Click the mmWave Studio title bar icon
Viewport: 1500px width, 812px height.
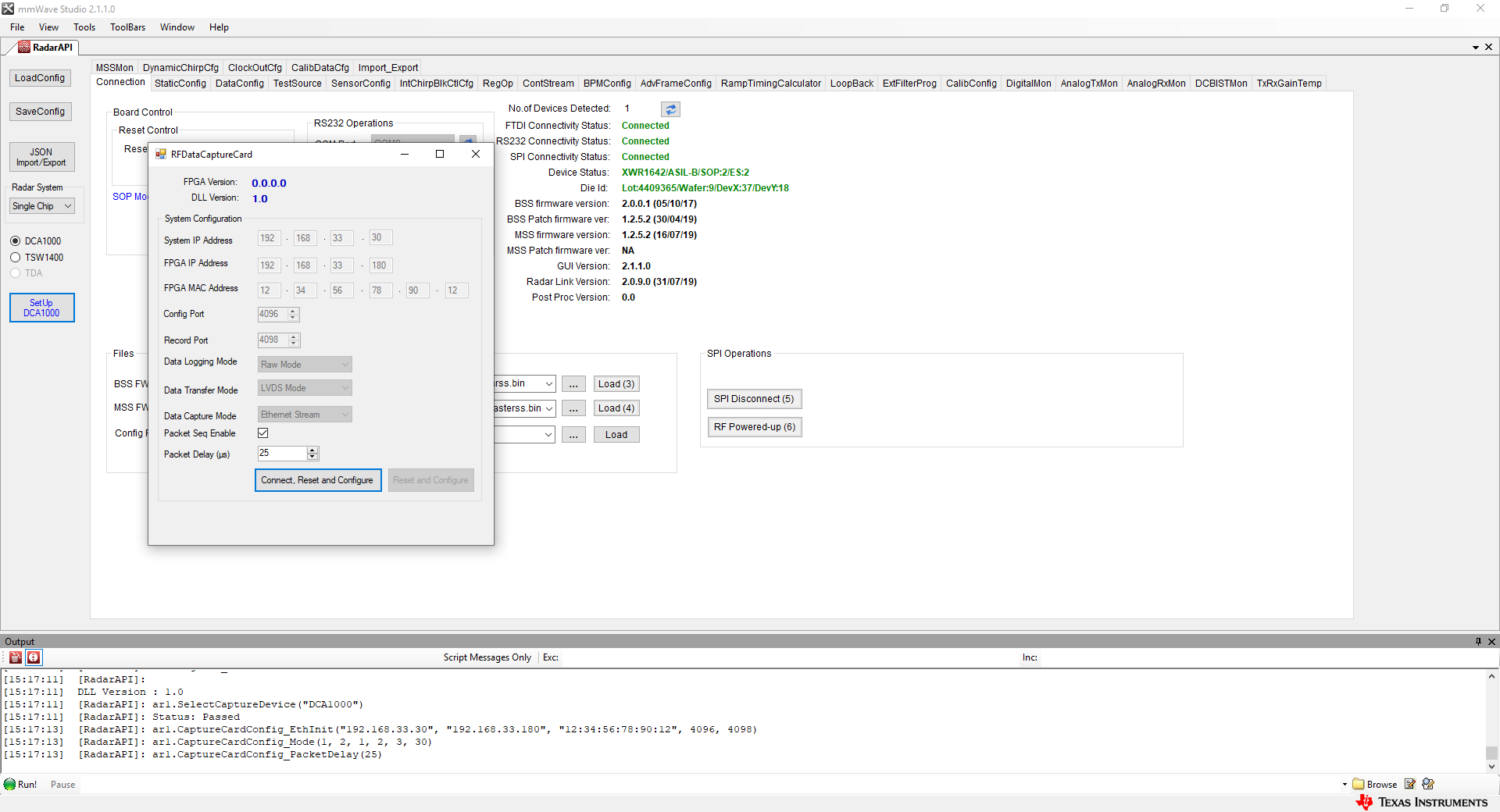pos(8,9)
